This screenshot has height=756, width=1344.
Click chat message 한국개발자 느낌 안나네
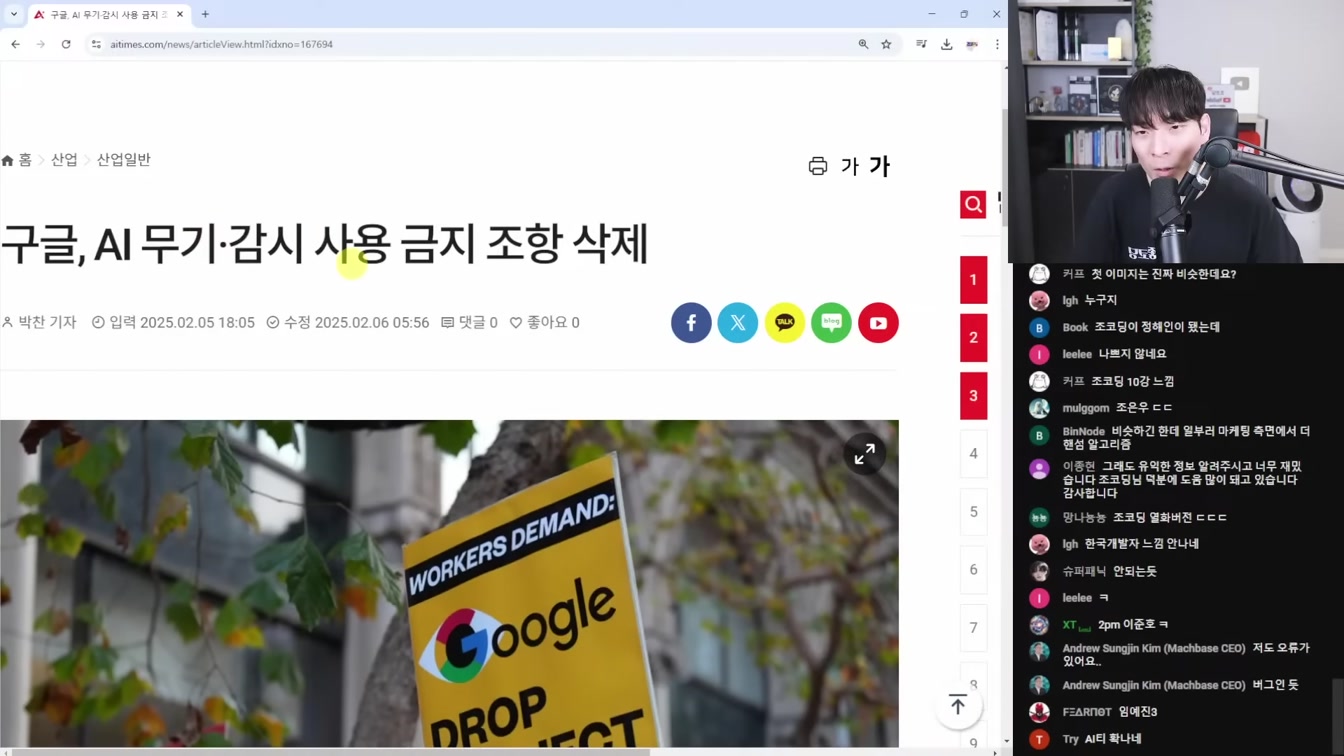(x=1142, y=544)
